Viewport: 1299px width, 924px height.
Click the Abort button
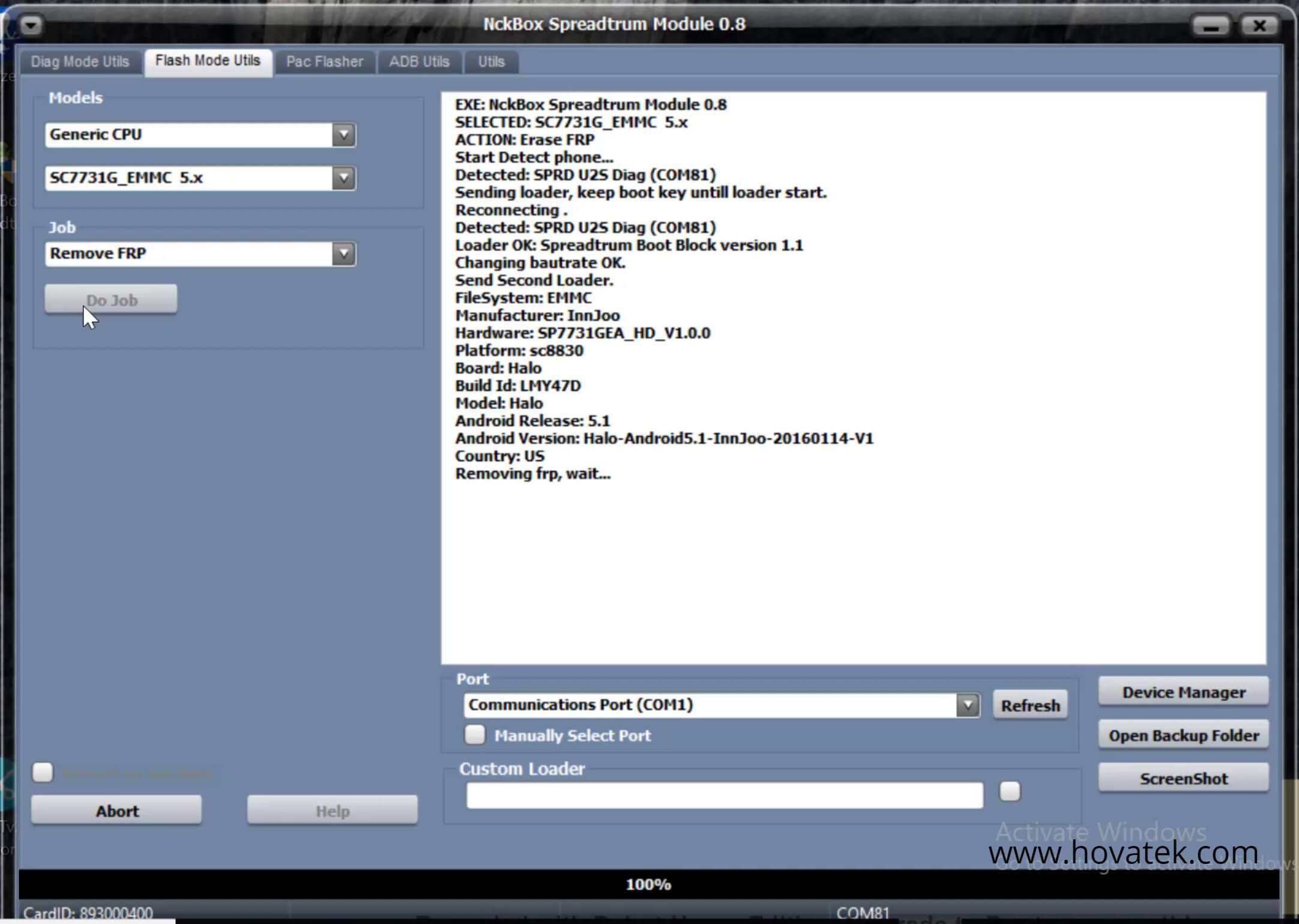tap(117, 811)
